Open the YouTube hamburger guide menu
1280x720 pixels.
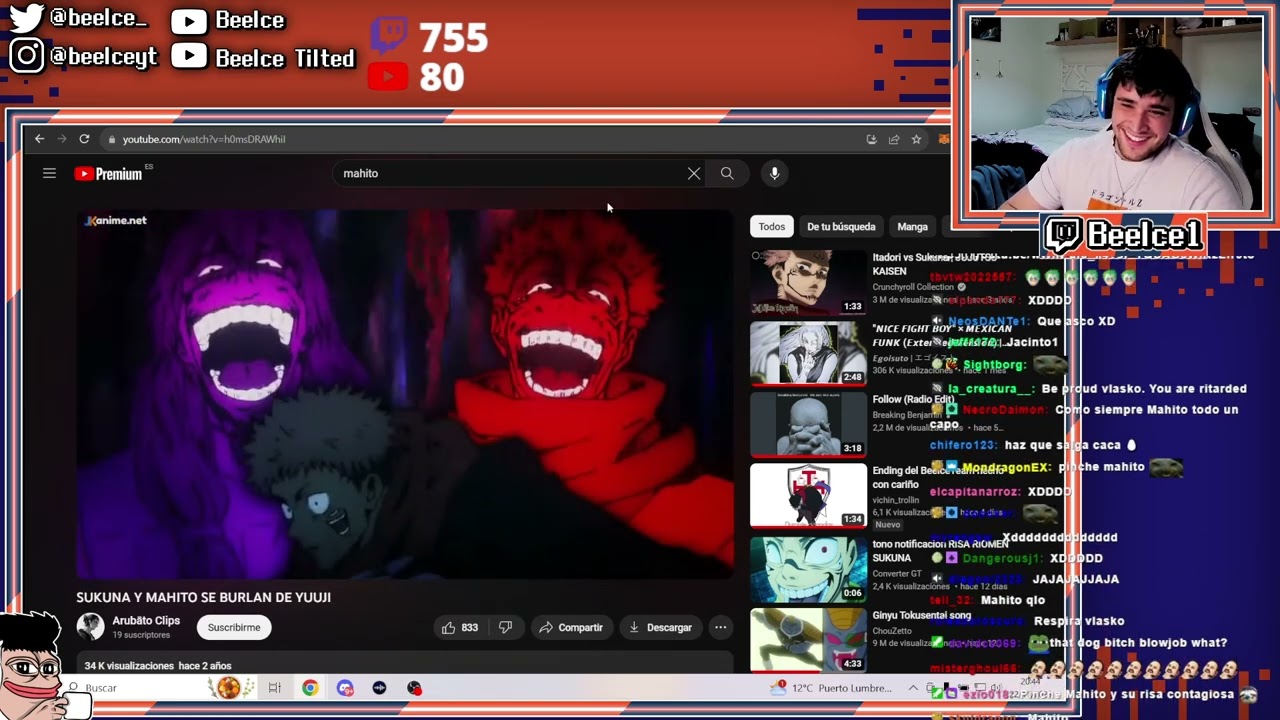[49, 173]
